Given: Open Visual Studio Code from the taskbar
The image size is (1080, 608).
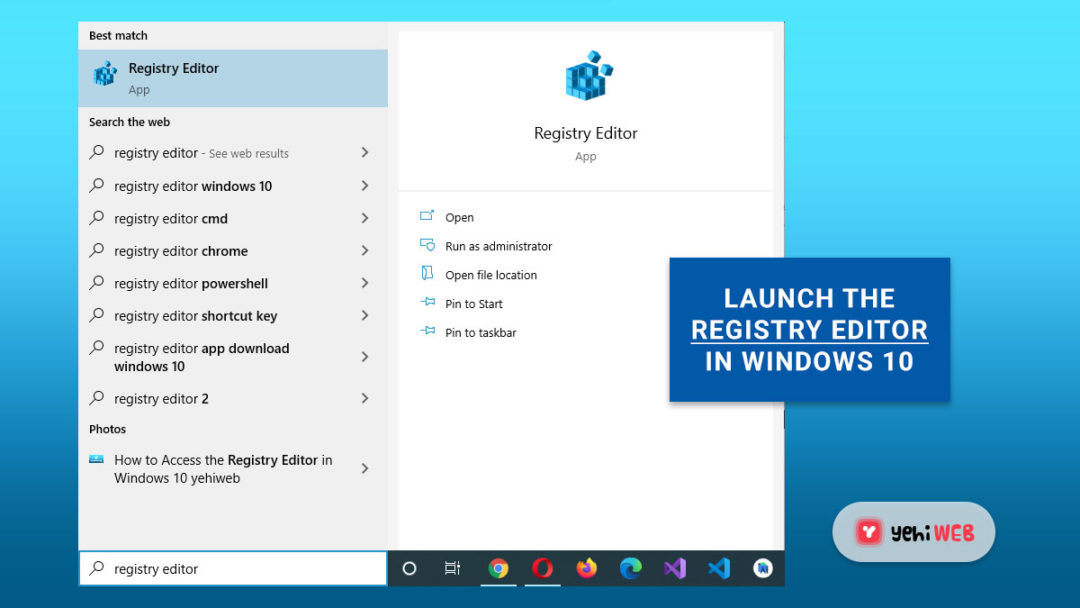Looking at the screenshot, I should (718, 568).
